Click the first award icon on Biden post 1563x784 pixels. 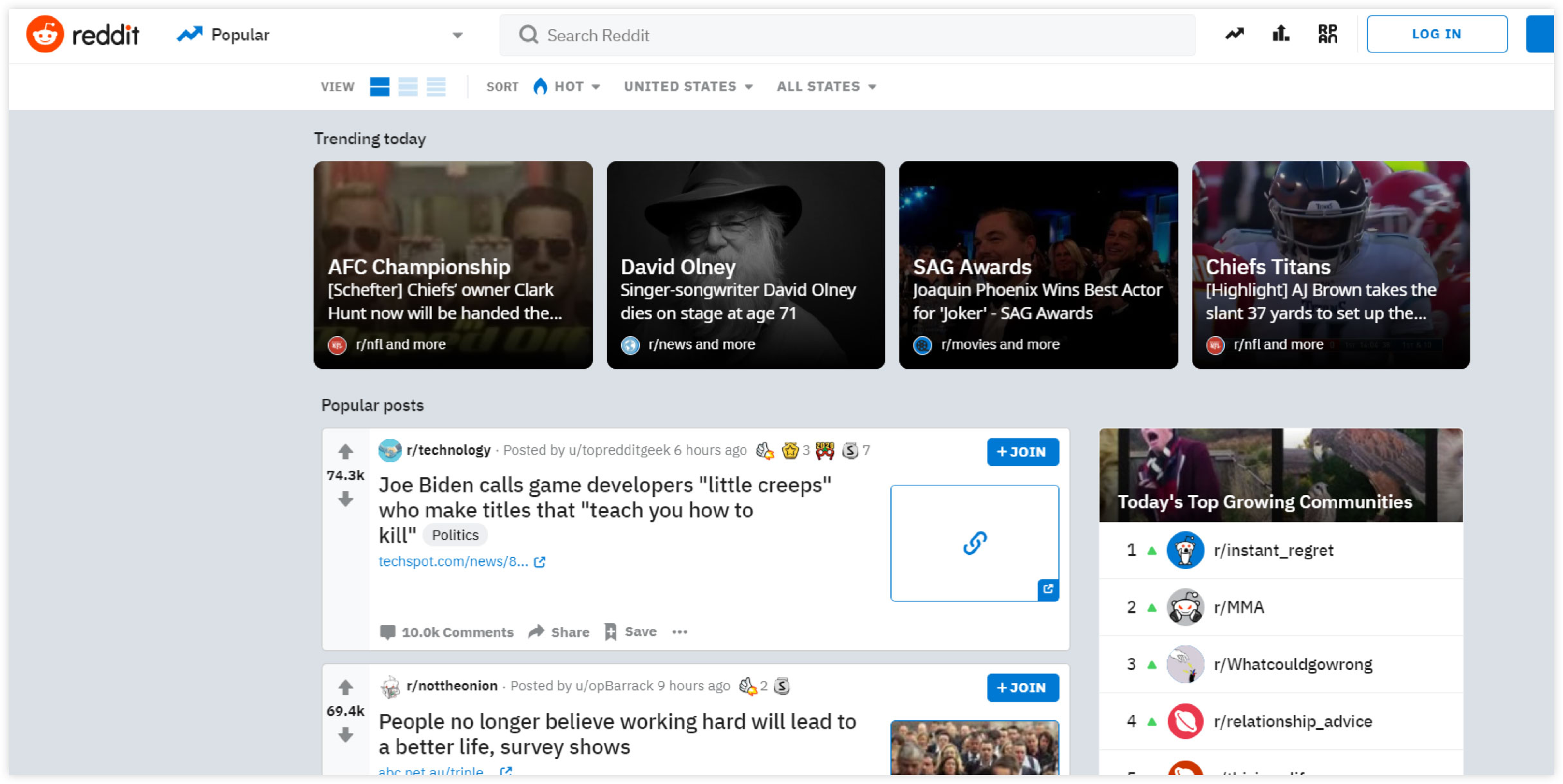point(764,451)
